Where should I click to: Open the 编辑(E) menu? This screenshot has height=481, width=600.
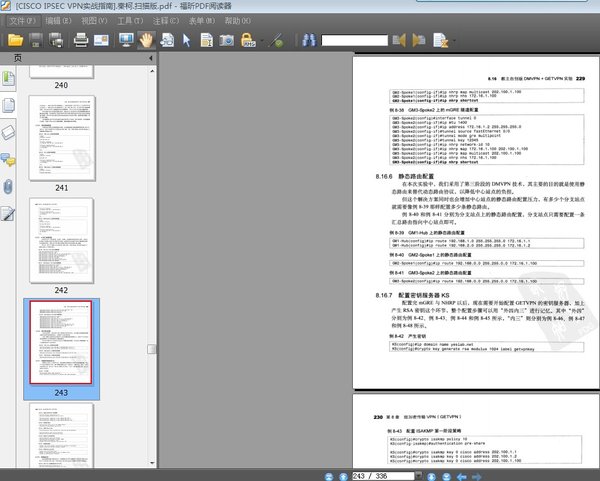click(58, 21)
